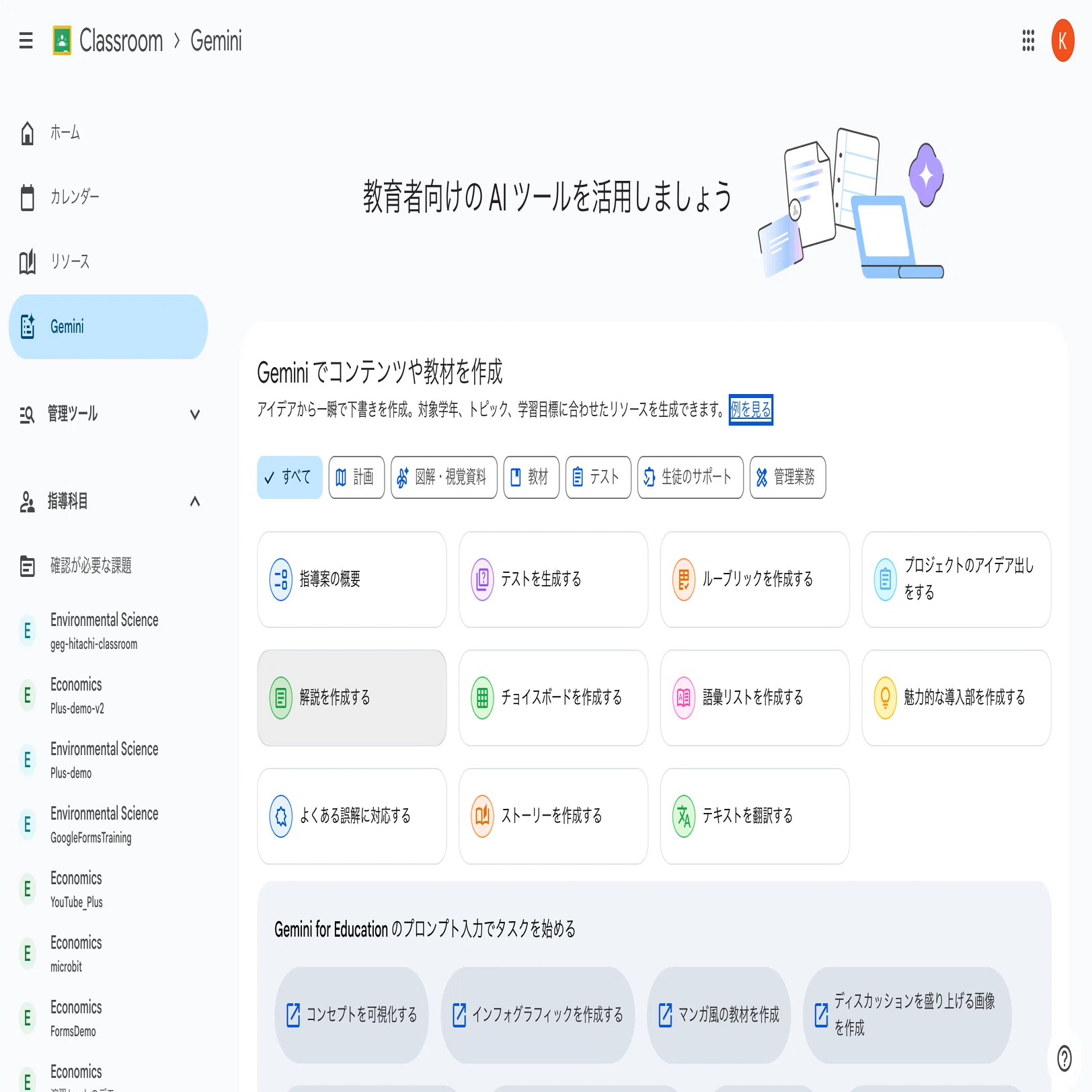Select the 管理業務 filter chip

click(x=787, y=477)
